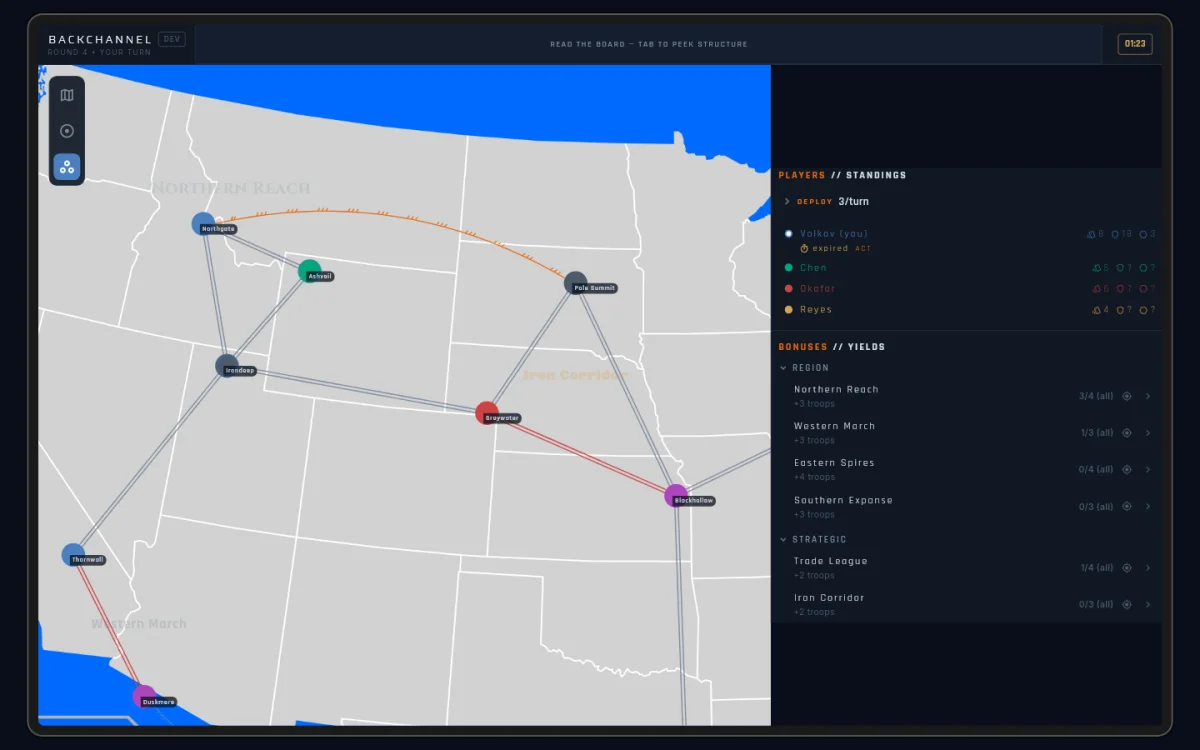Select the Irondeep territory node
The width and height of the screenshot is (1200, 750).
pyautogui.click(x=227, y=366)
